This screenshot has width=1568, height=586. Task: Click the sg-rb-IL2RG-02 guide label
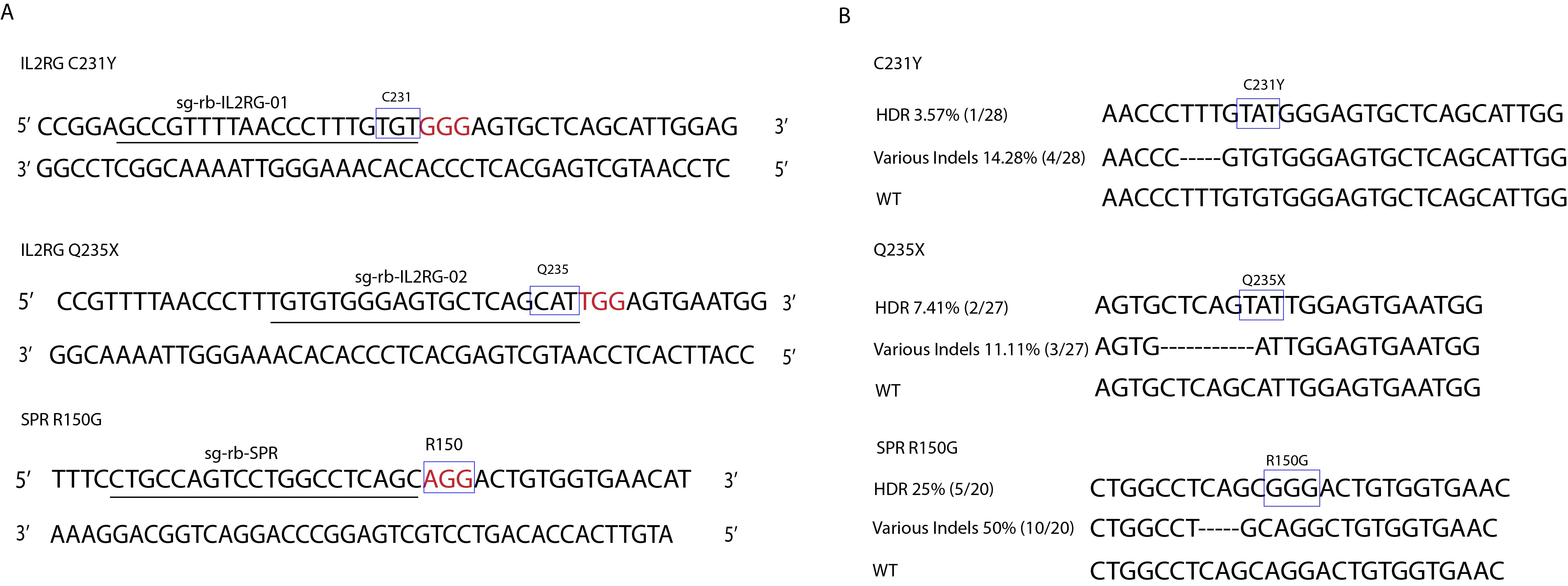[411, 278]
